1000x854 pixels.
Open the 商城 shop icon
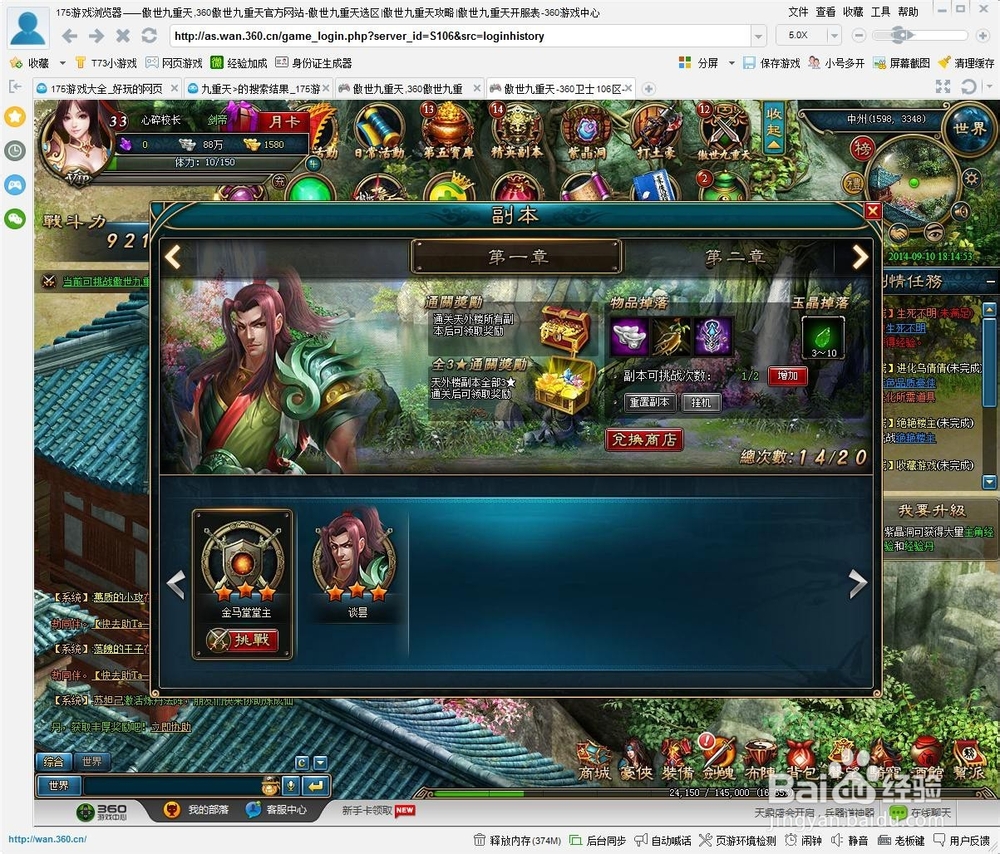594,762
